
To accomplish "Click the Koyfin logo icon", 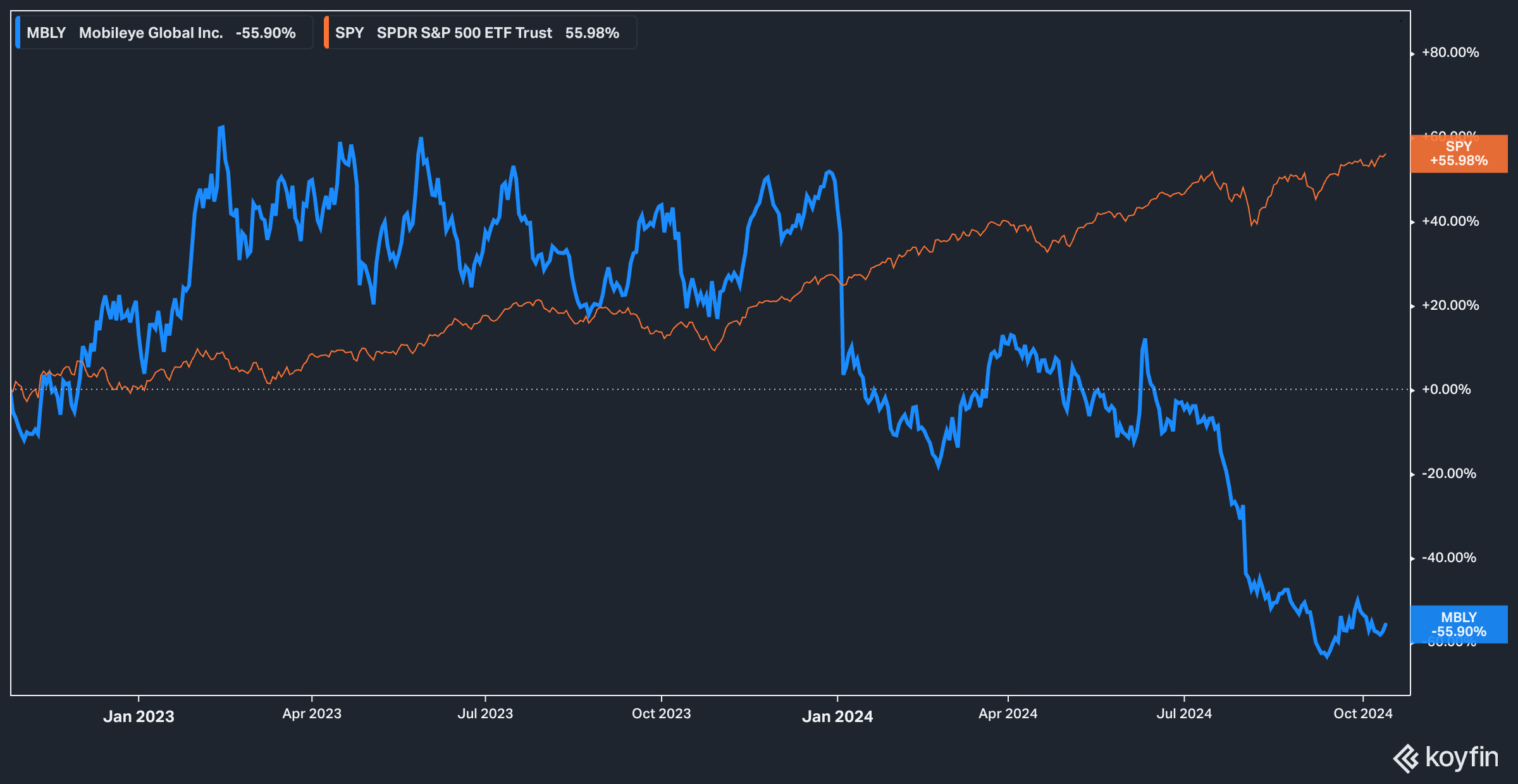I will click(1406, 758).
